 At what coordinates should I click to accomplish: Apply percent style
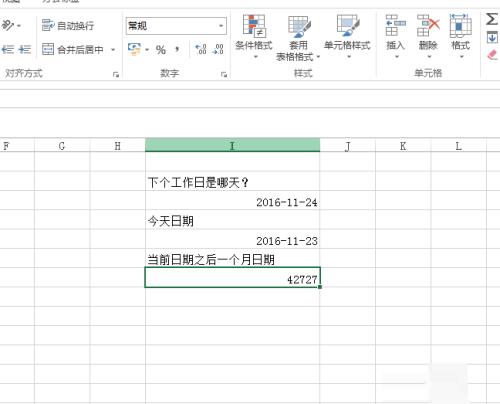click(x=161, y=50)
